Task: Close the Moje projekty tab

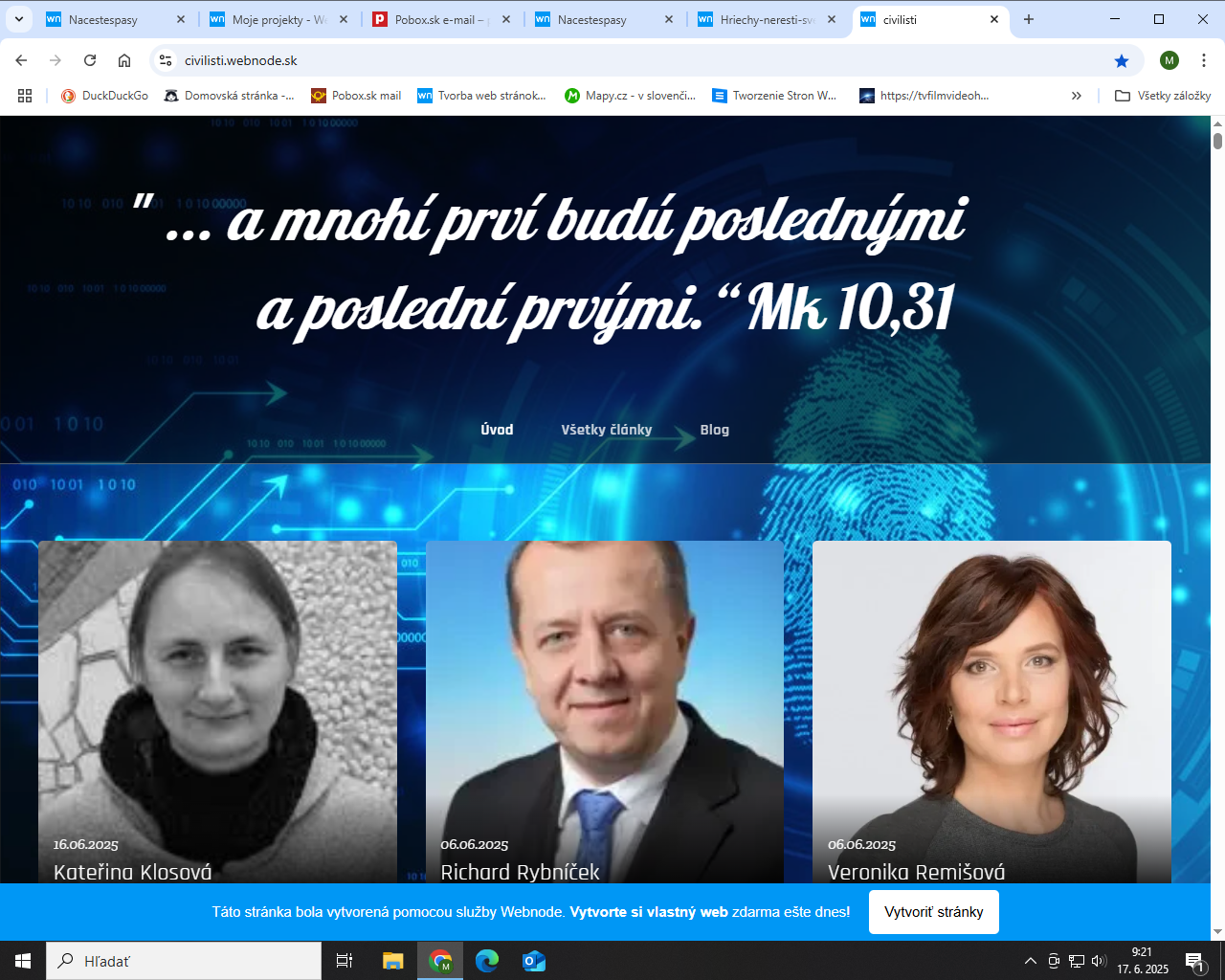Action: click(344, 19)
